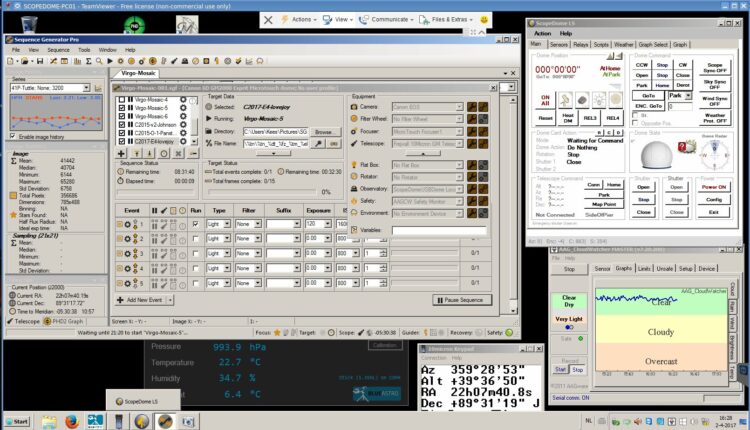
Task: Toggle Run checkbox for event 1
Action: pyautogui.click(x=195, y=224)
